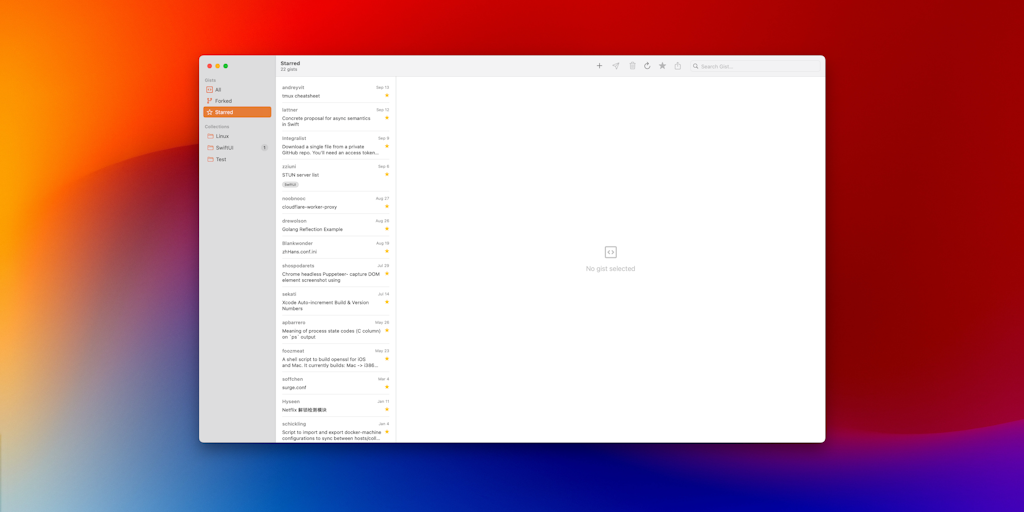Open the SwiftUI collection
The width and height of the screenshot is (1024, 512).
click(225, 148)
